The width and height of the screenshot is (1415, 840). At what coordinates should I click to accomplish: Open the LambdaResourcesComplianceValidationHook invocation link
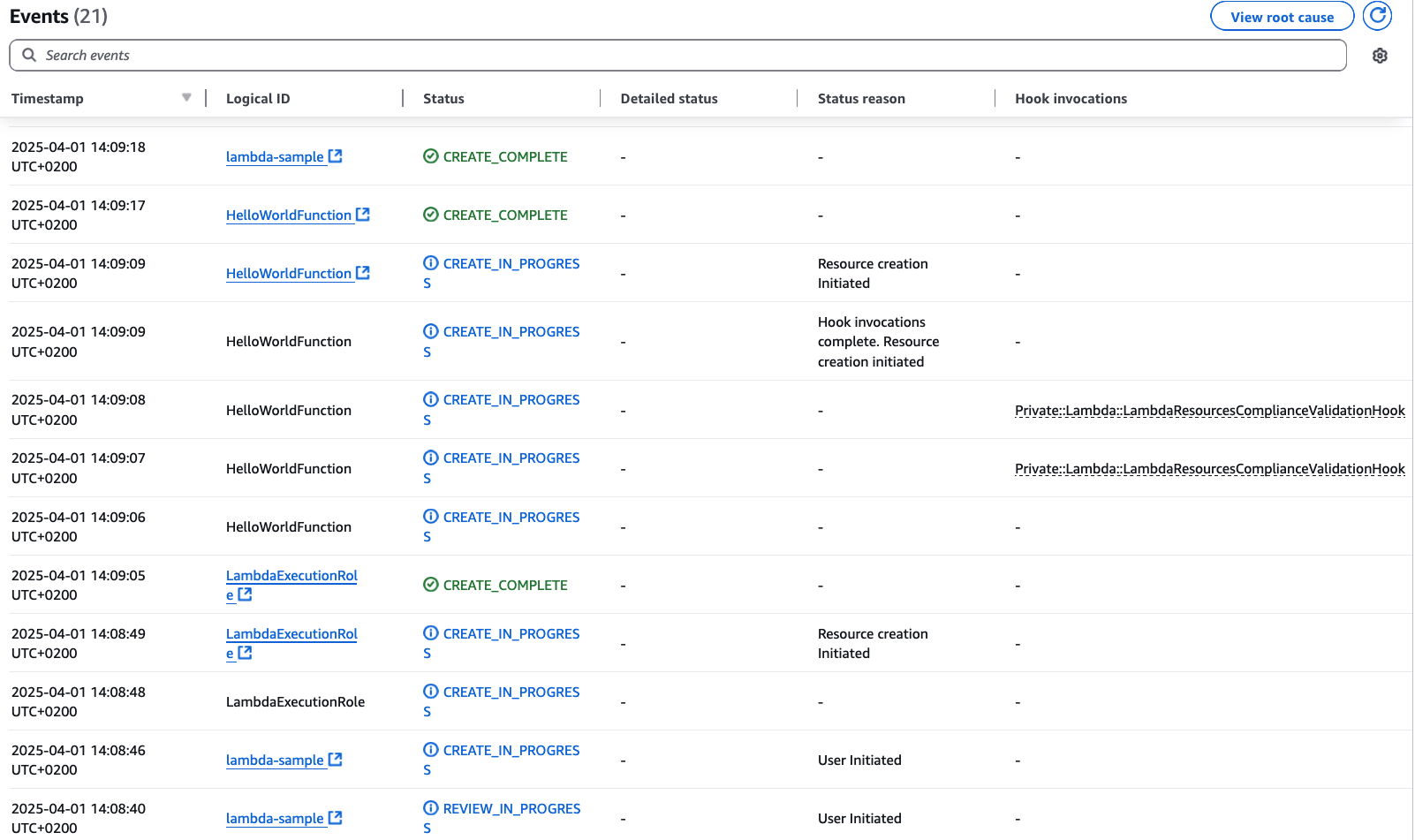(1209, 410)
